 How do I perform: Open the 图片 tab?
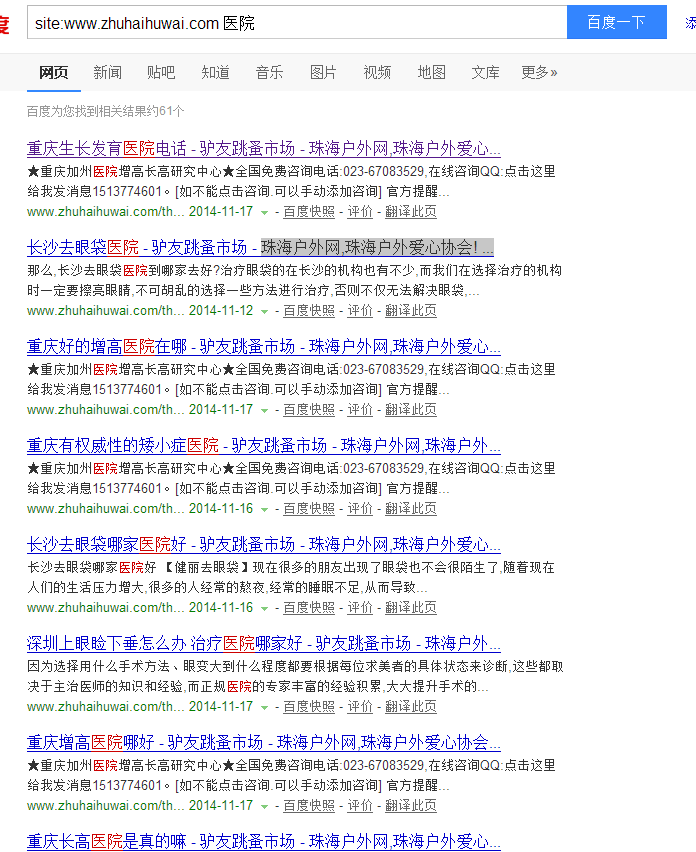coord(323,72)
